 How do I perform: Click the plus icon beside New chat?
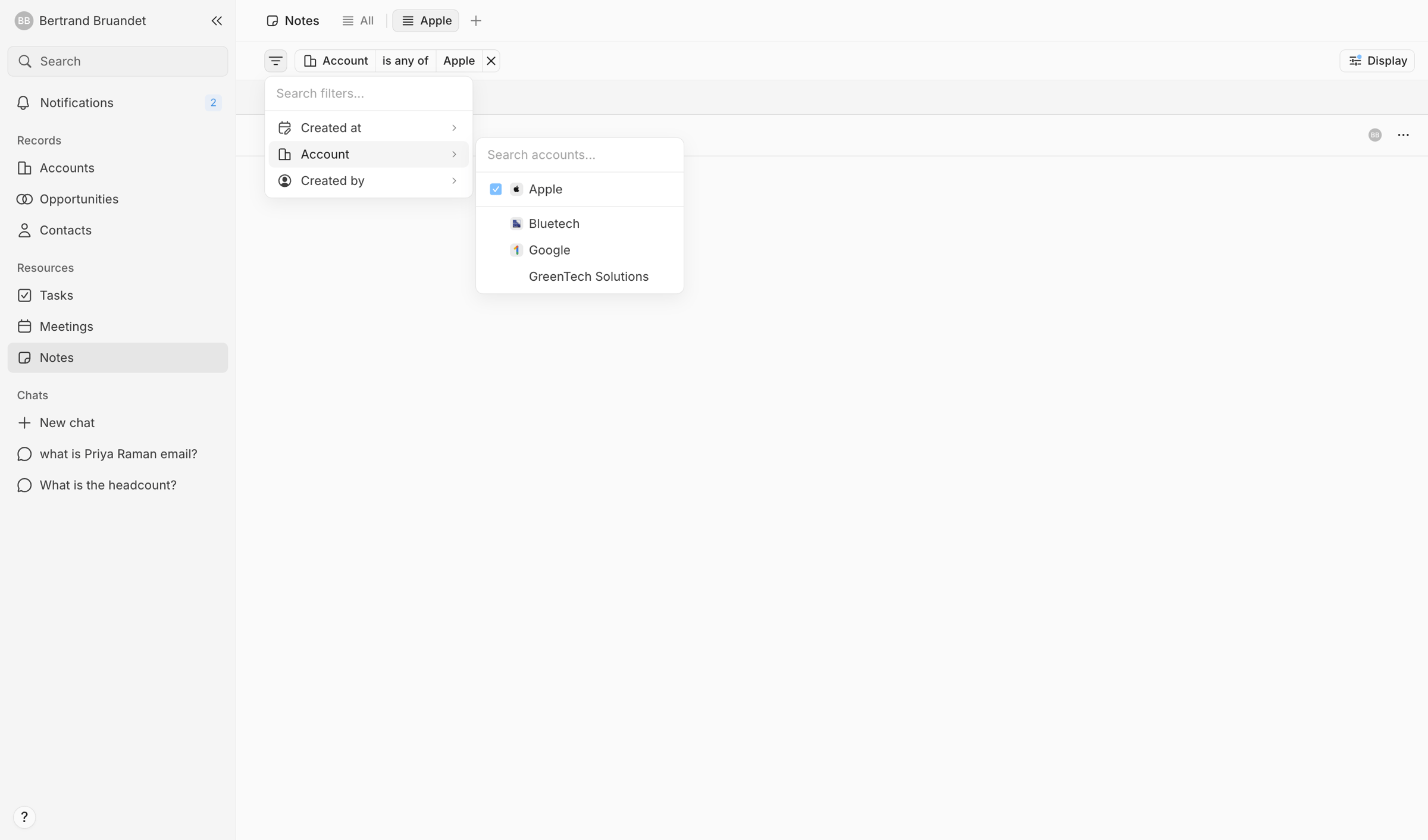(x=24, y=423)
